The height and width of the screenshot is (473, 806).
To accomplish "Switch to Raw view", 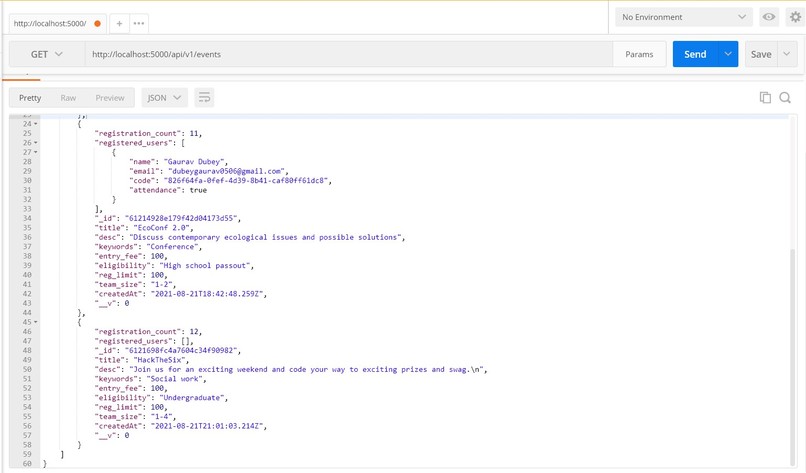I will (x=68, y=98).
